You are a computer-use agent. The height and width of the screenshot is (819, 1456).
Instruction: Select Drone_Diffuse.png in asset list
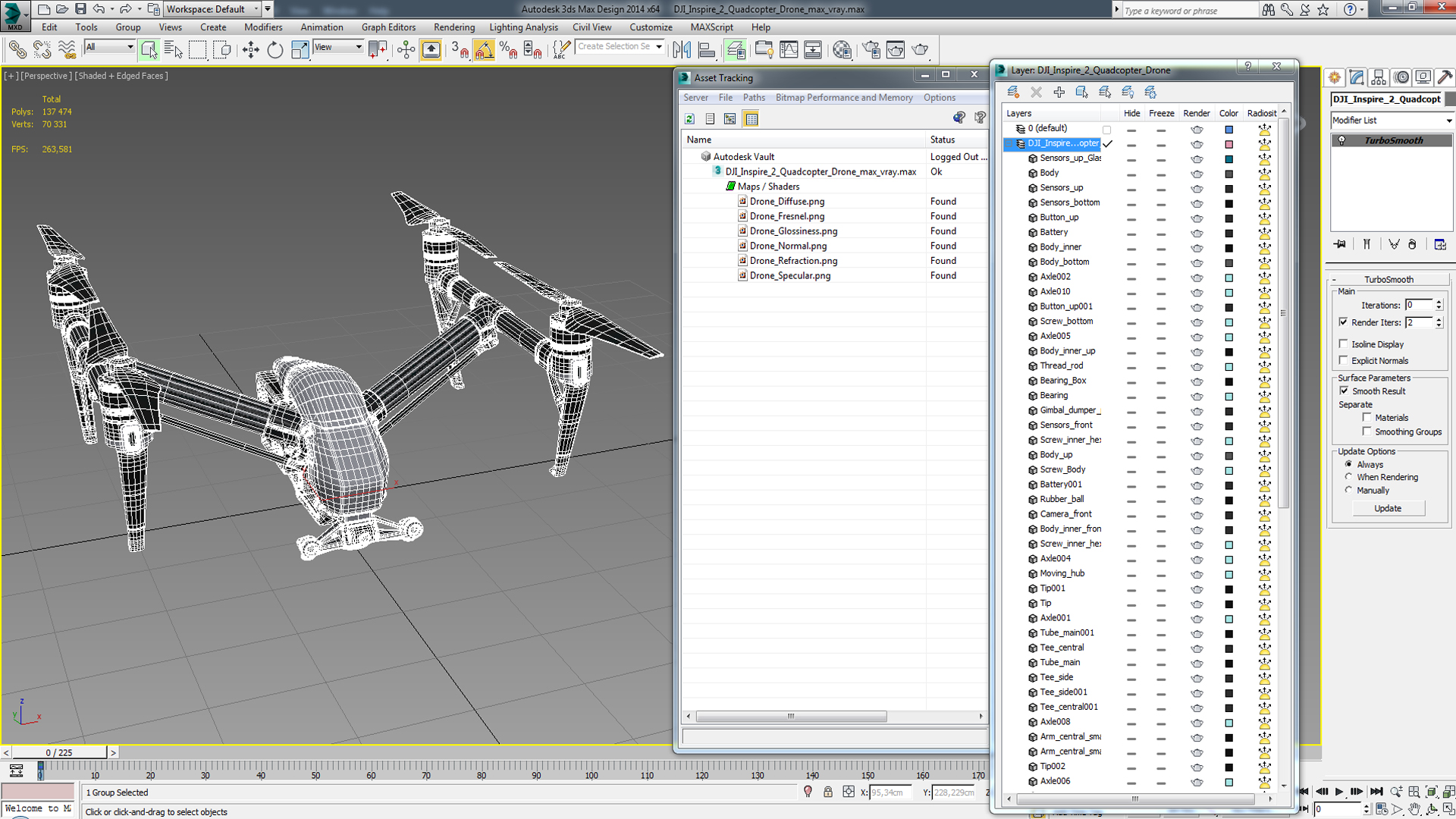786,201
